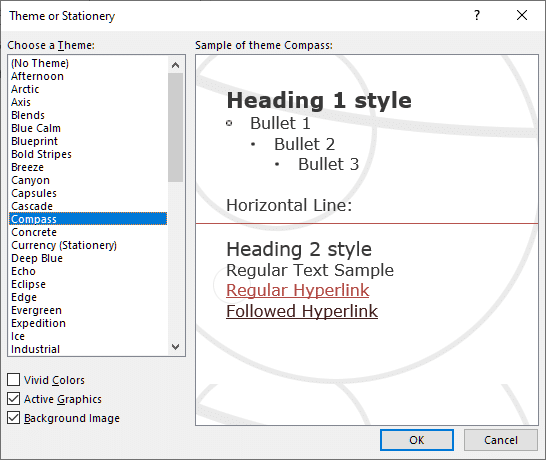Screen dimensions: 546x460
Task: Uncheck the Active Graphics checkbox
Action: tap(14, 398)
